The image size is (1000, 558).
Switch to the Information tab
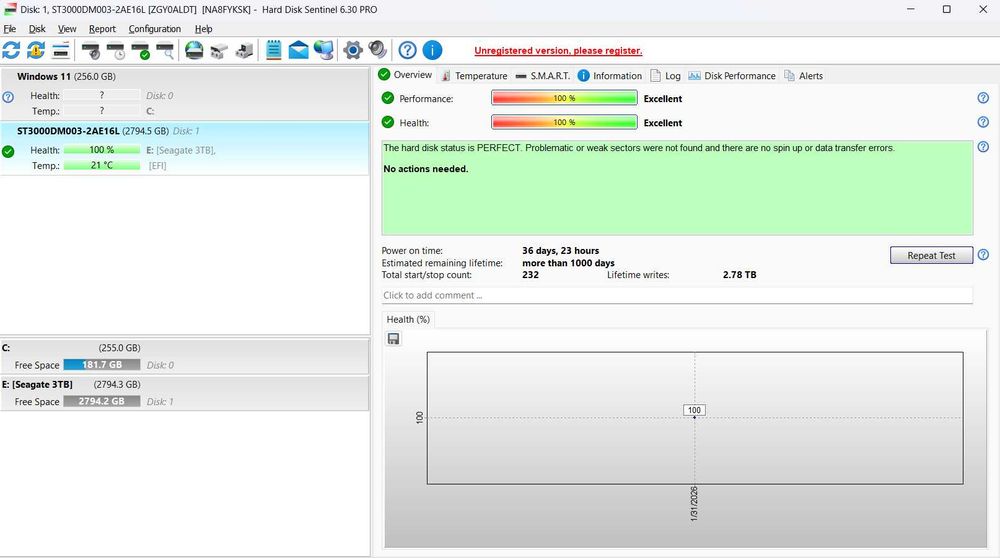tap(610, 76)
